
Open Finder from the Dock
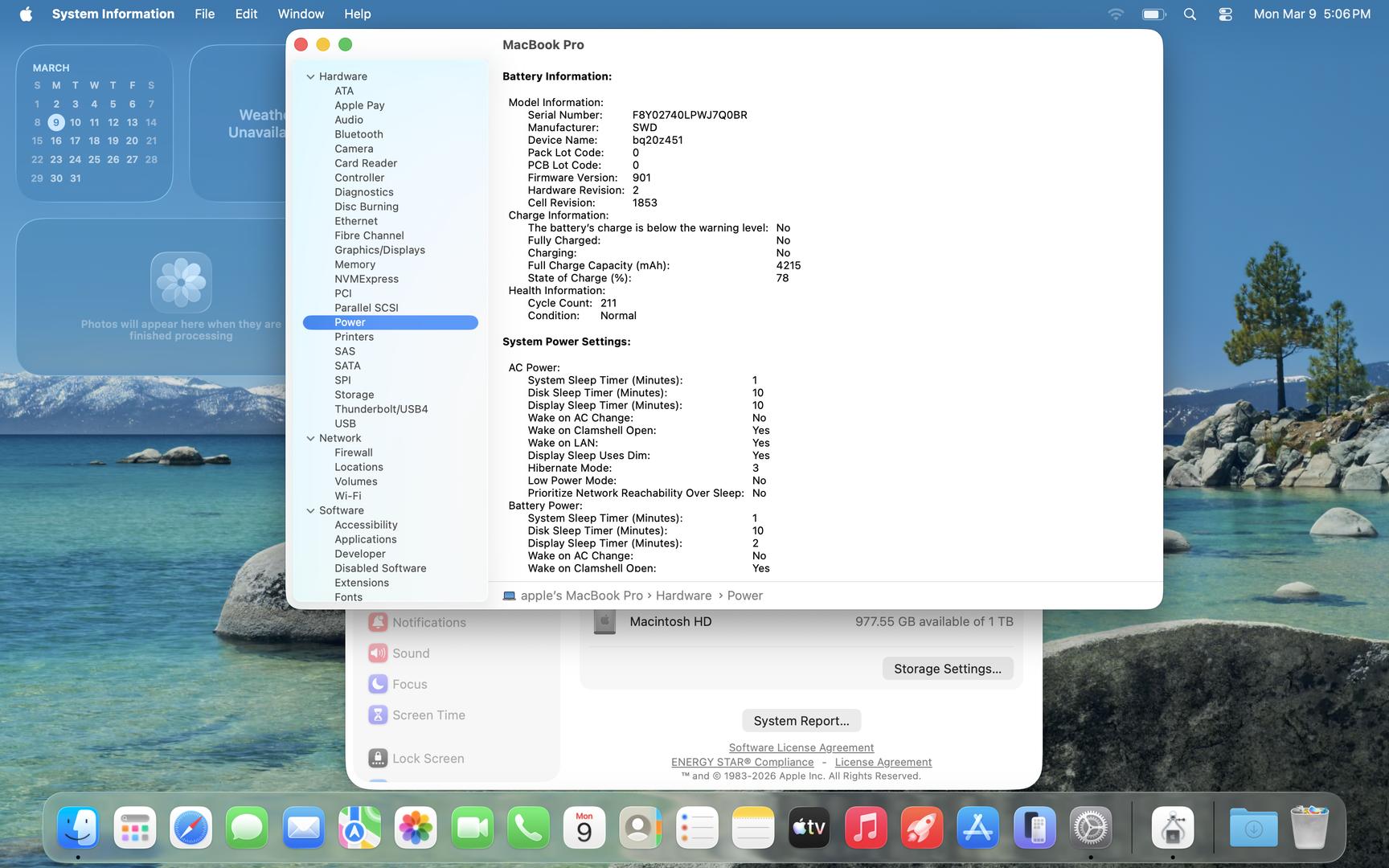78,828
